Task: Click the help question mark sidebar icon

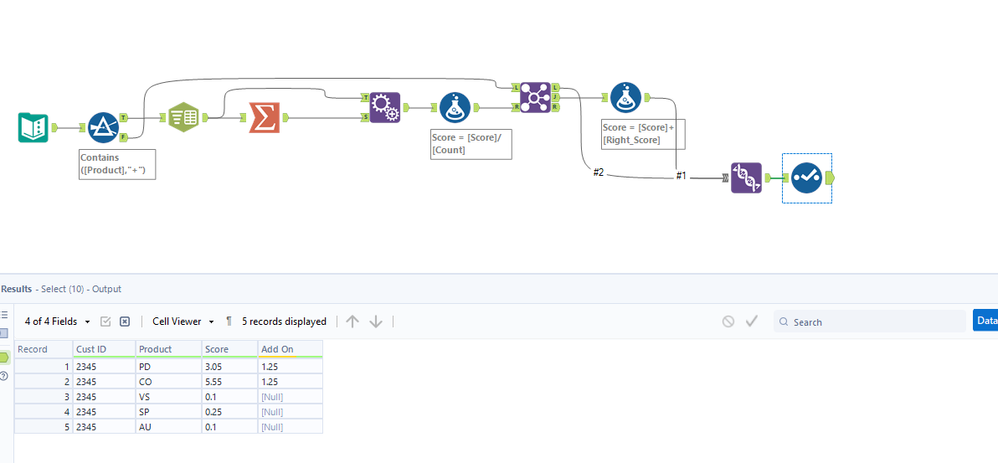Action: click(x=4, y=376)
